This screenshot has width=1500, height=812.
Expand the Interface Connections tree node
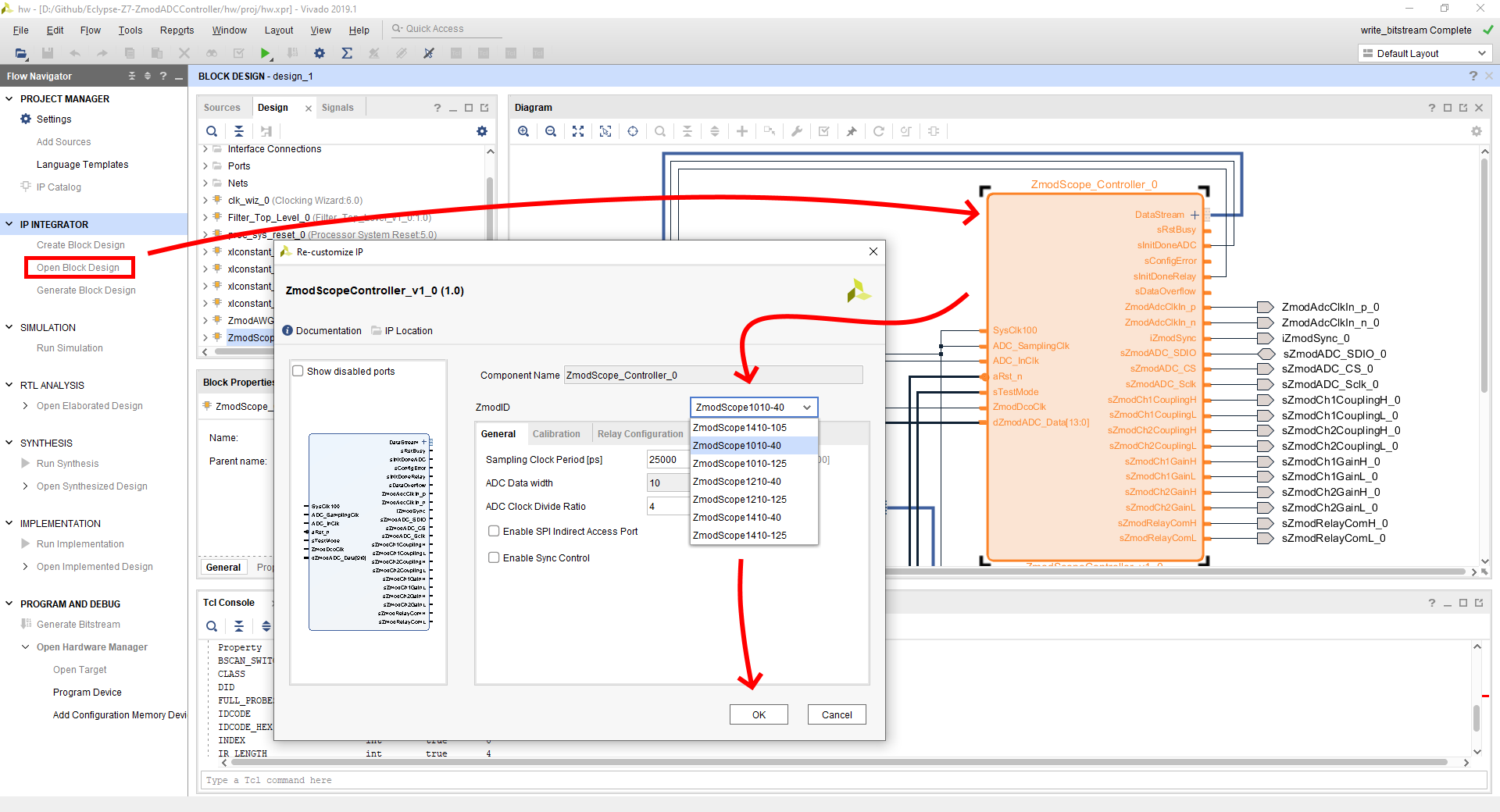click(x=205, y=149)
